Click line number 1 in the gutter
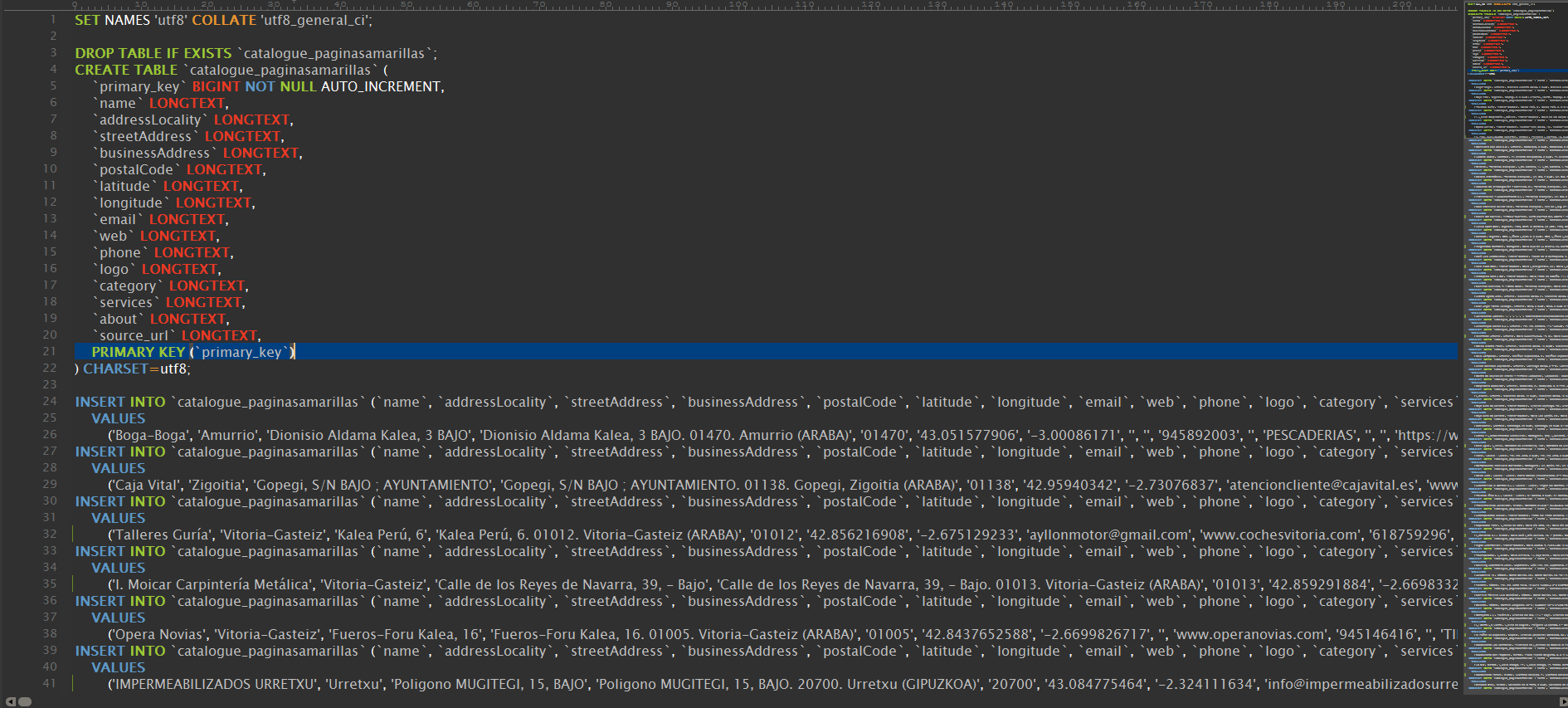The image size is (1568, 708). (x=53, y=19)
